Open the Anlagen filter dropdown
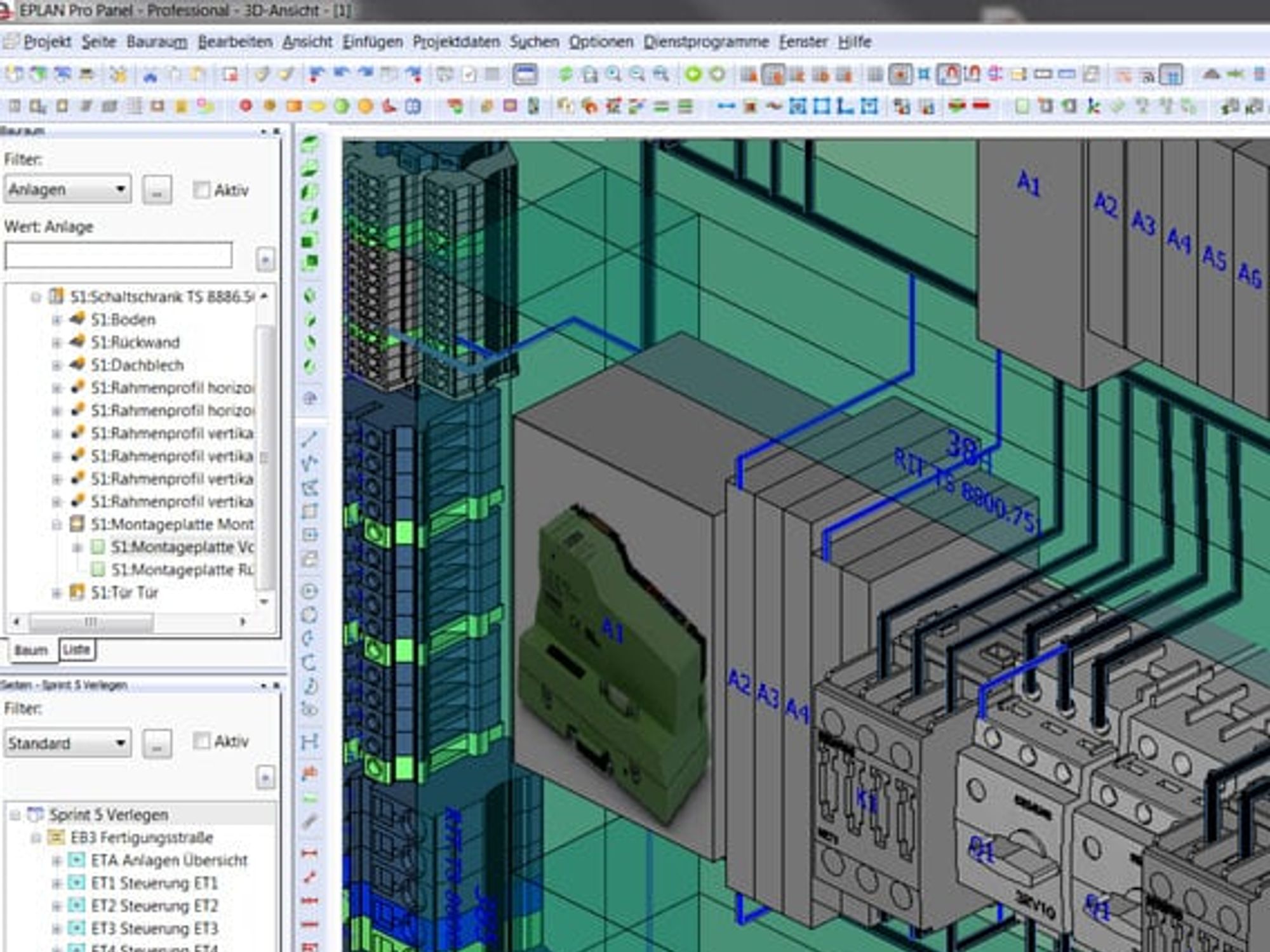This screenshot has height=952, width=1270. coord(67,189)
